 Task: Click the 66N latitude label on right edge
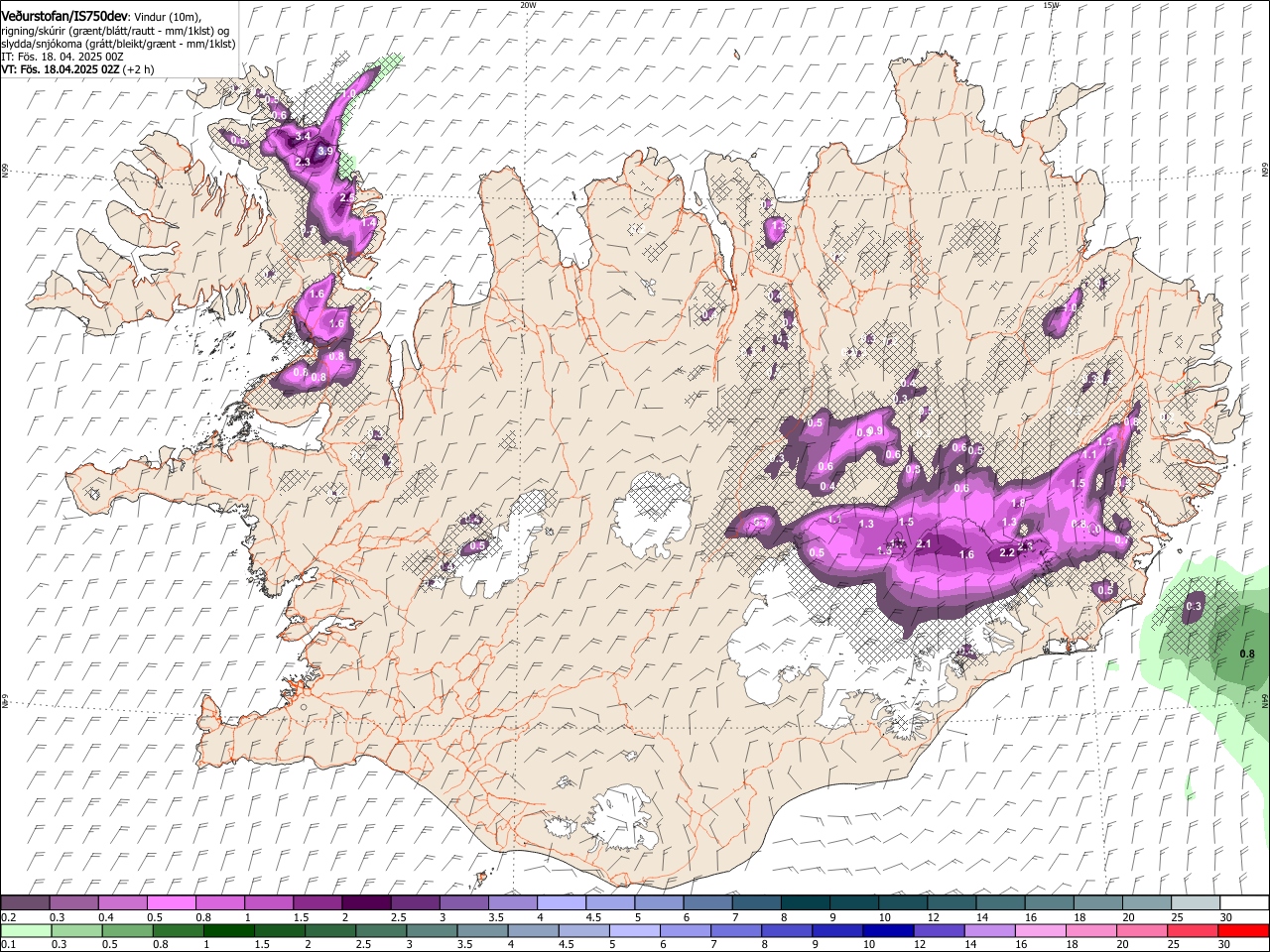click(1264, 171)
